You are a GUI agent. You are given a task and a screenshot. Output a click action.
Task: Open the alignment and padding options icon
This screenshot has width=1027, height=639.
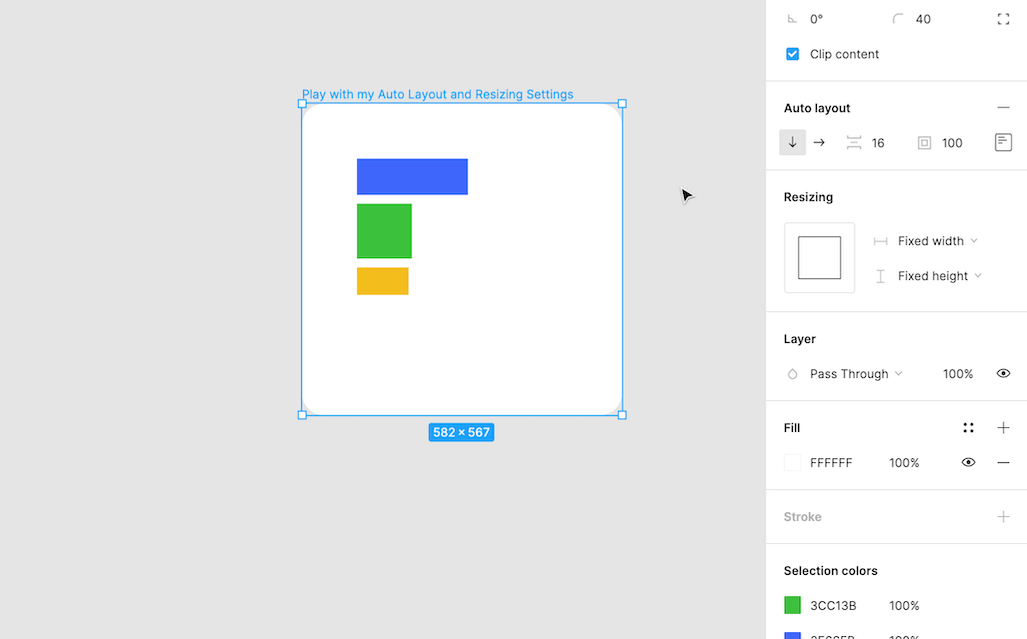pos(1003,142)
